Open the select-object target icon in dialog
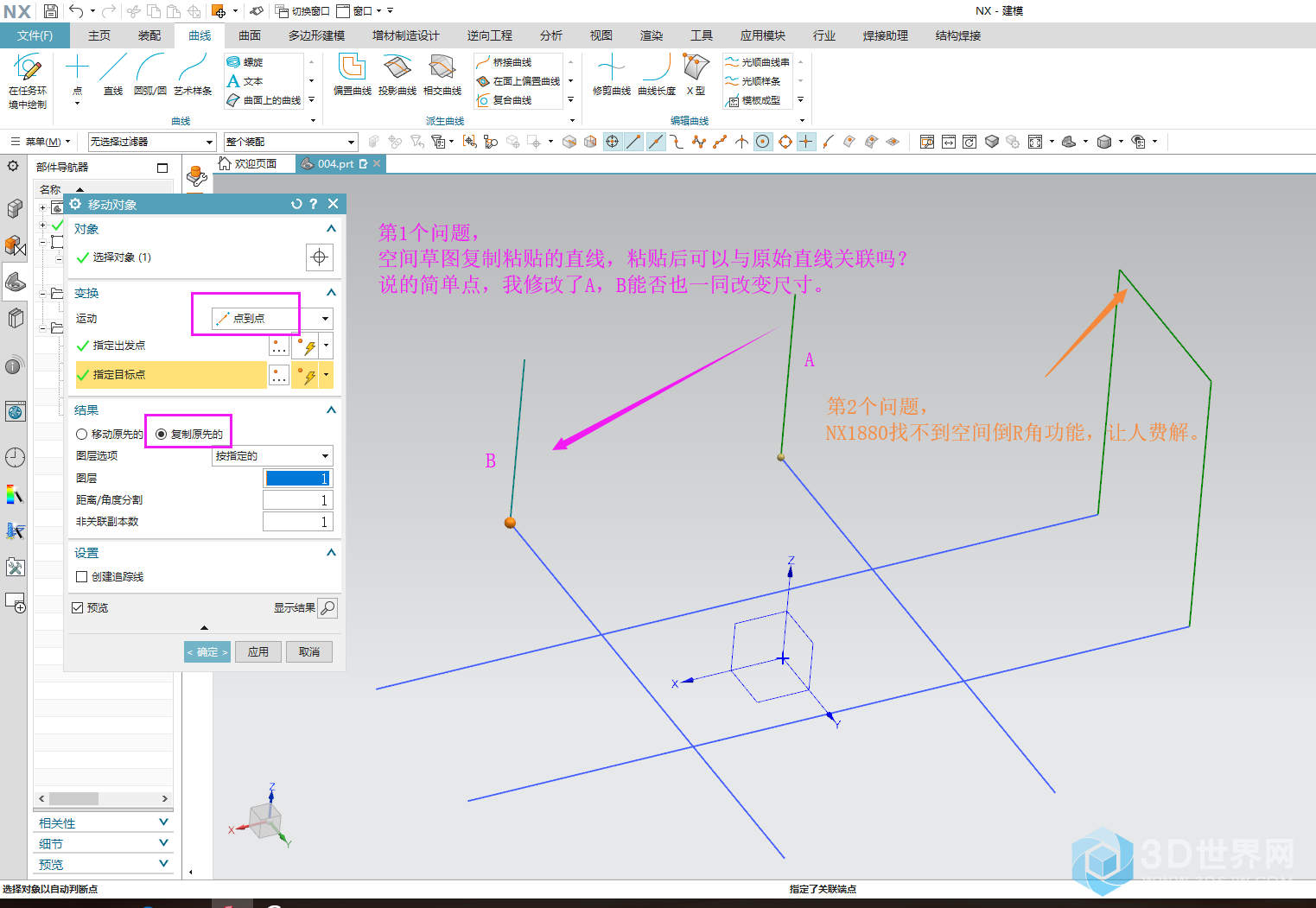 click(x=319, y=257)
